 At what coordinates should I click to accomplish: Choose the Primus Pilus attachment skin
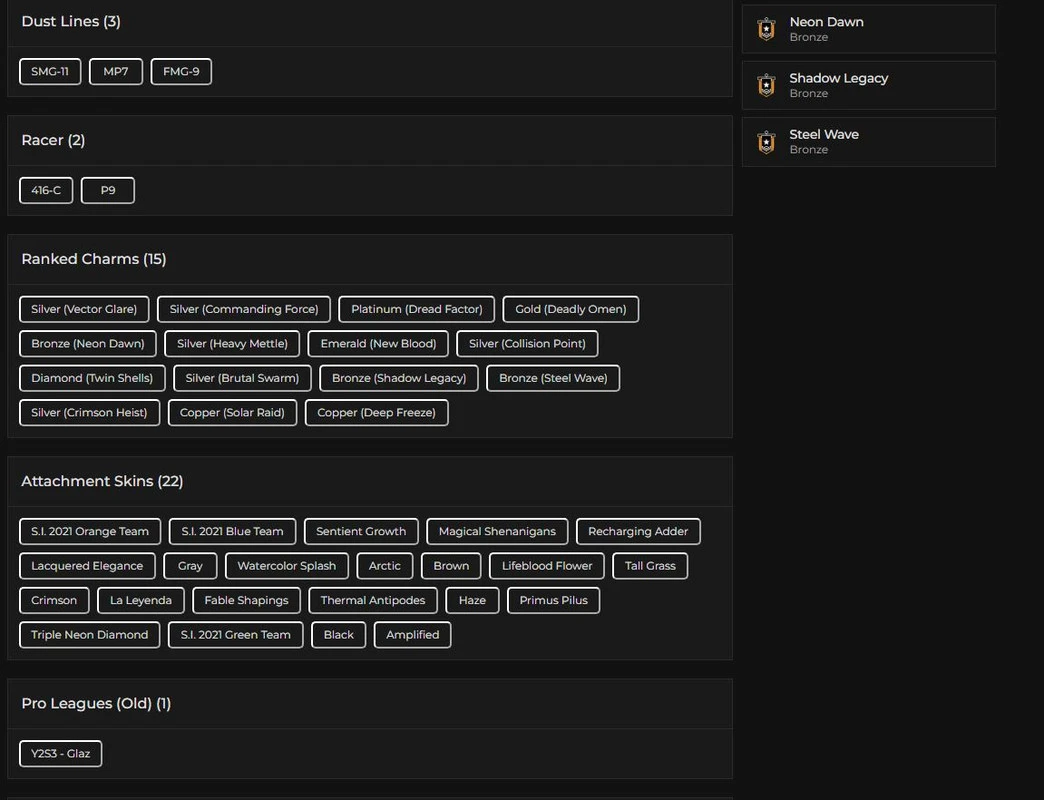point(553,600)
